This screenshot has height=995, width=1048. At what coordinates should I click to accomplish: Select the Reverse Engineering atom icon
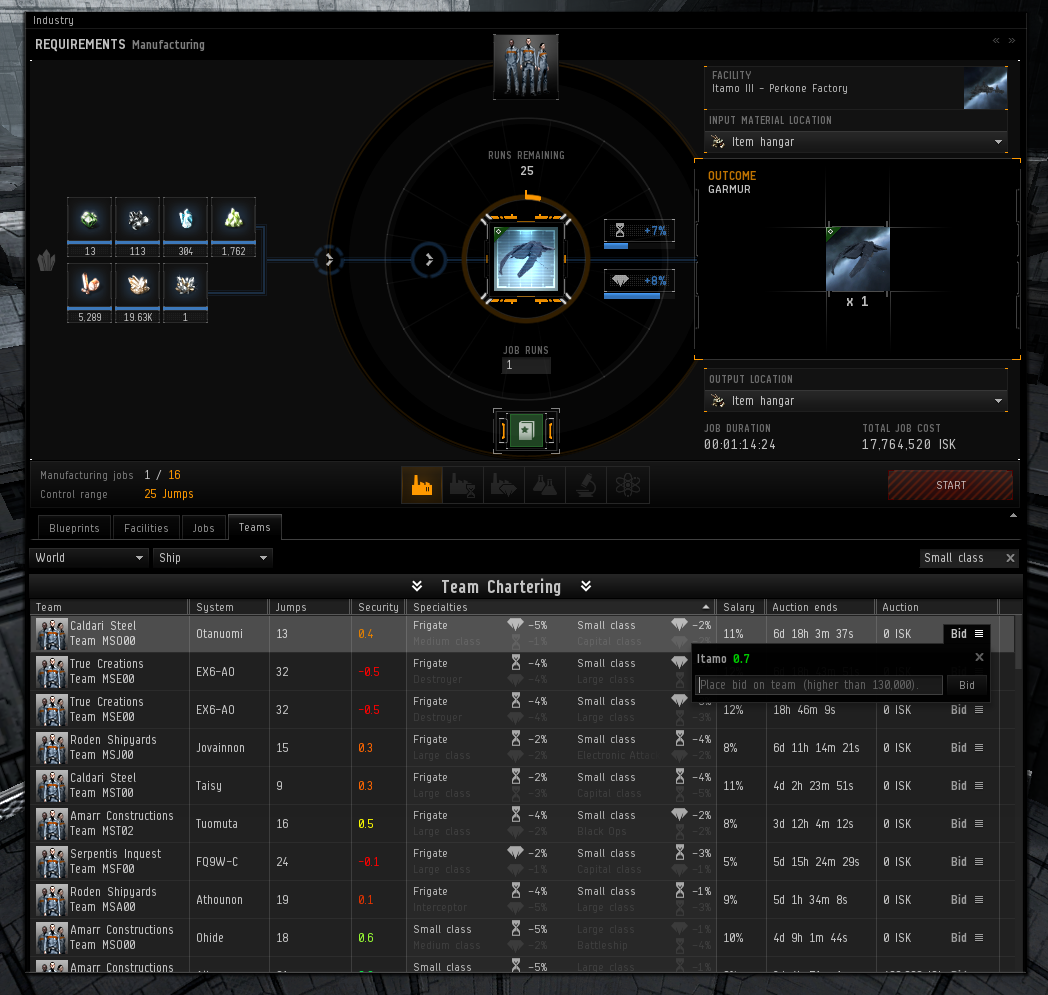pyautogui.click(x=628, y=484)
